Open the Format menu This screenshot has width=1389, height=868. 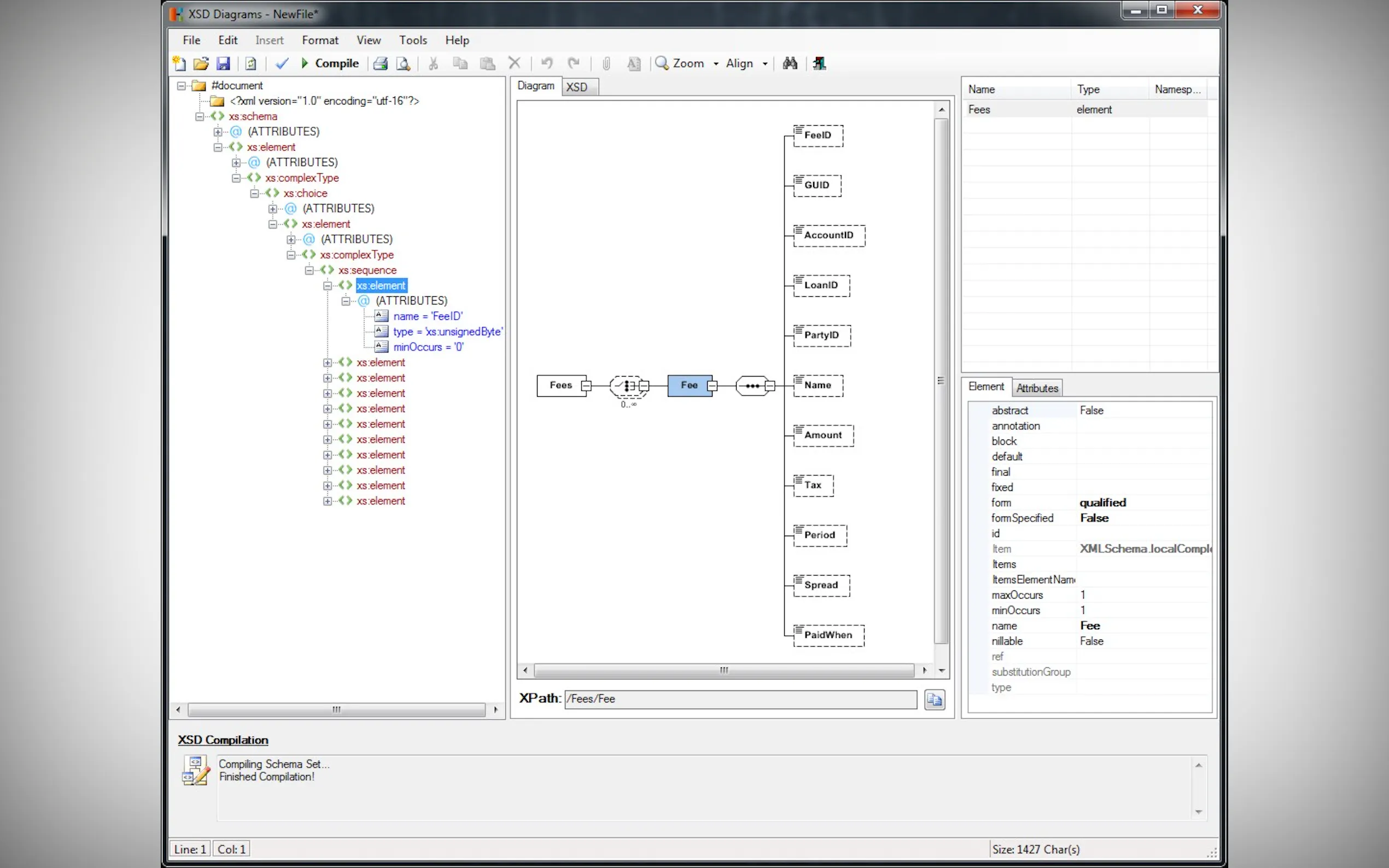pos(320,39)
